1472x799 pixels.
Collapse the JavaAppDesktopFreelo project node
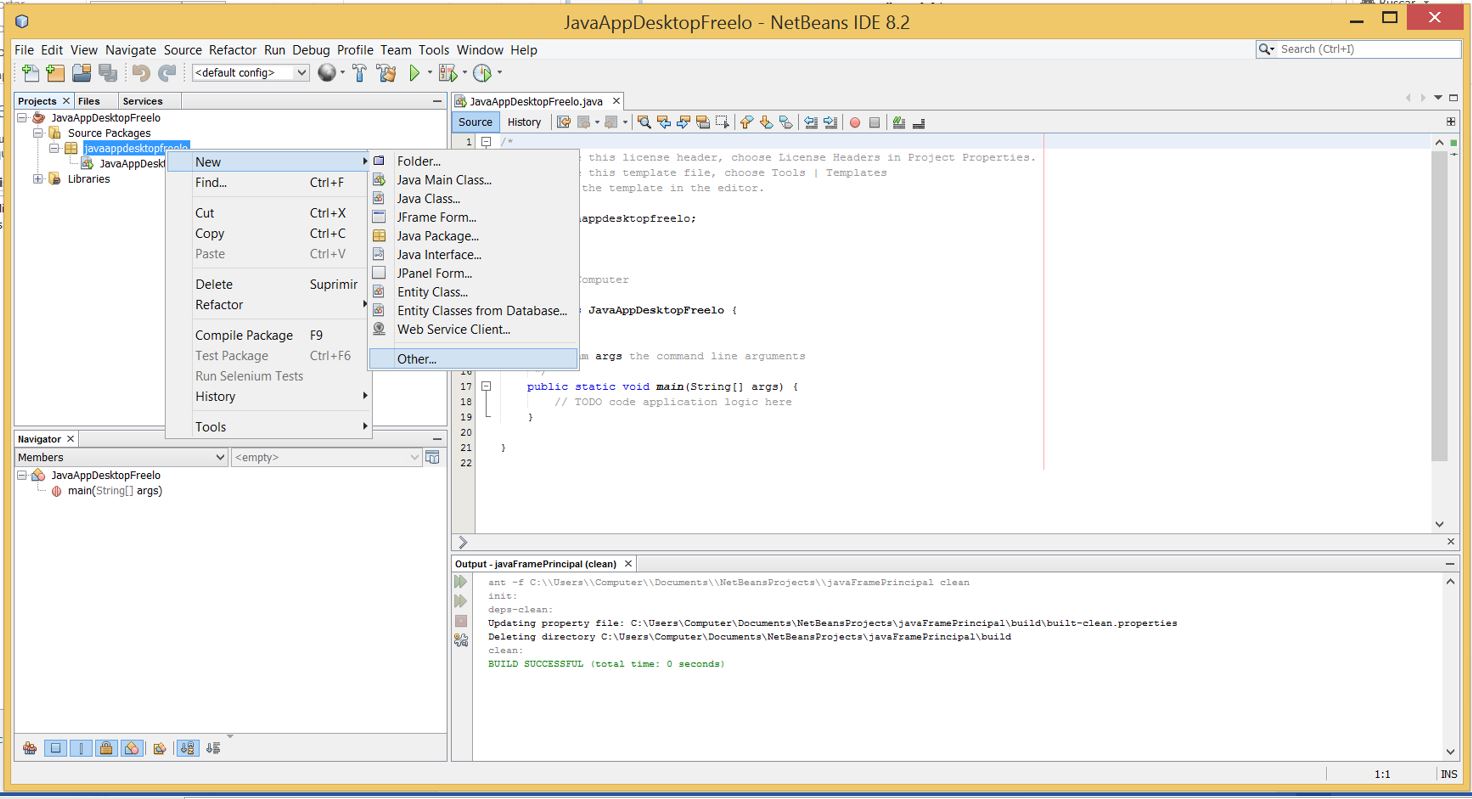22,118
